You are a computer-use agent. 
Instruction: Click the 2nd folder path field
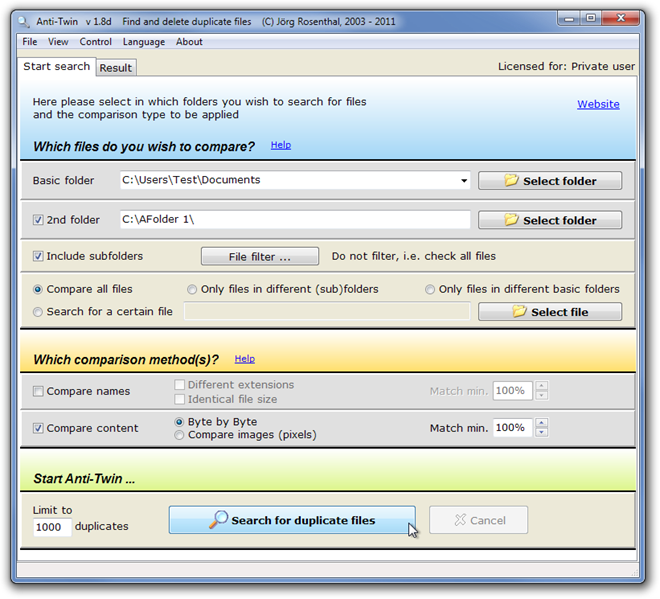pyautogui.click(x=295, y=220)
